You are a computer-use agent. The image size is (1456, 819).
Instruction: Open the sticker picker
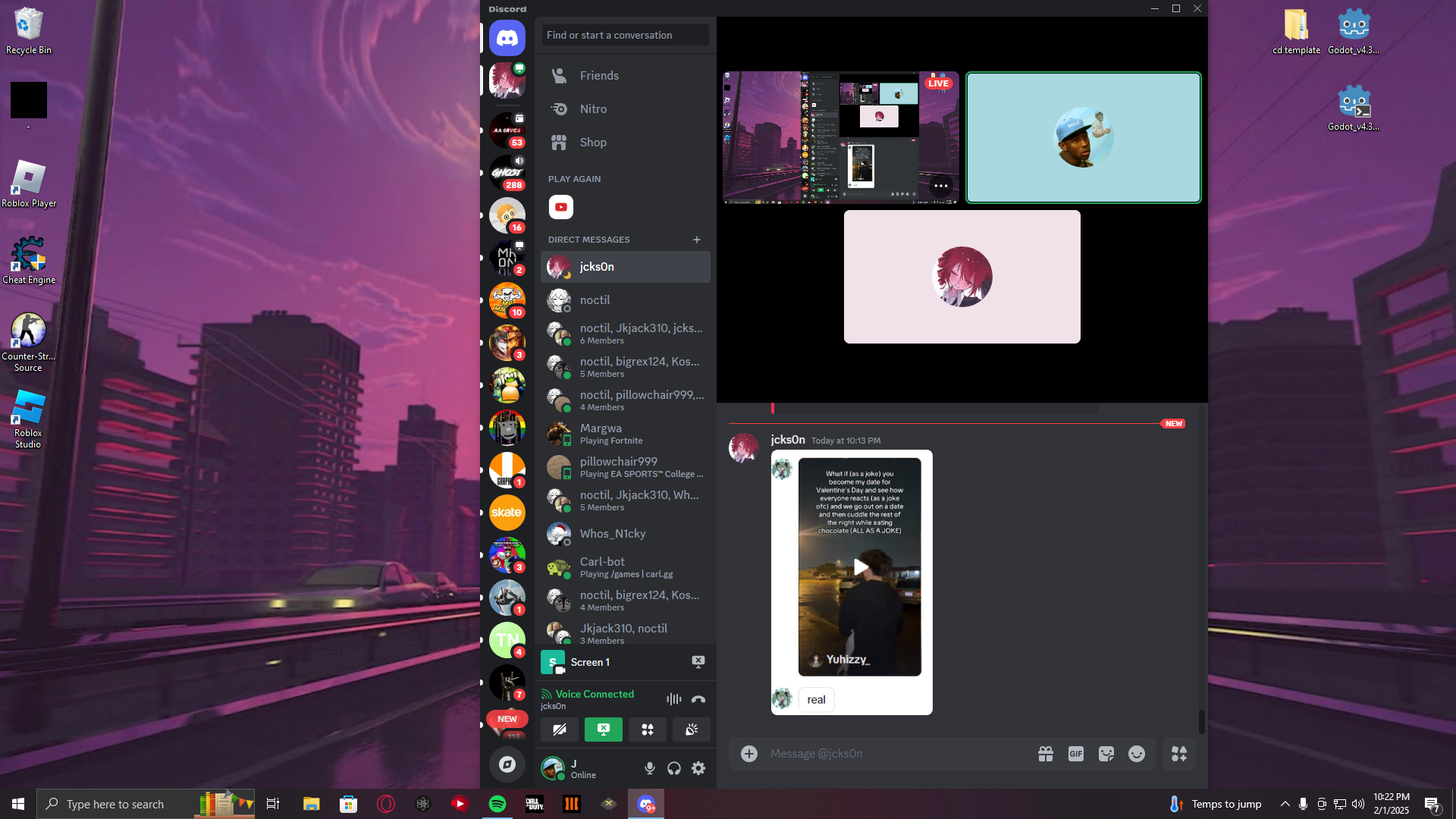(1106, 754)
